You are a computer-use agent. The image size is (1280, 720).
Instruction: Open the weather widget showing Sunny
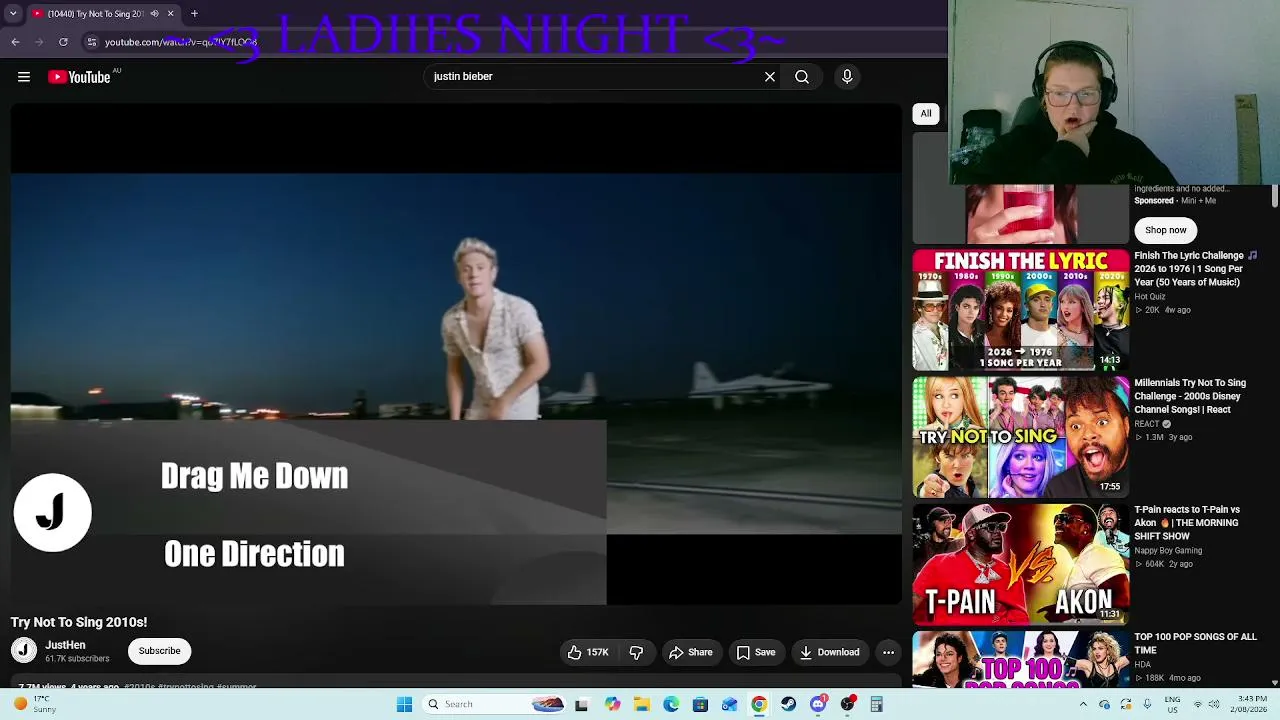(x=34, y=704)
